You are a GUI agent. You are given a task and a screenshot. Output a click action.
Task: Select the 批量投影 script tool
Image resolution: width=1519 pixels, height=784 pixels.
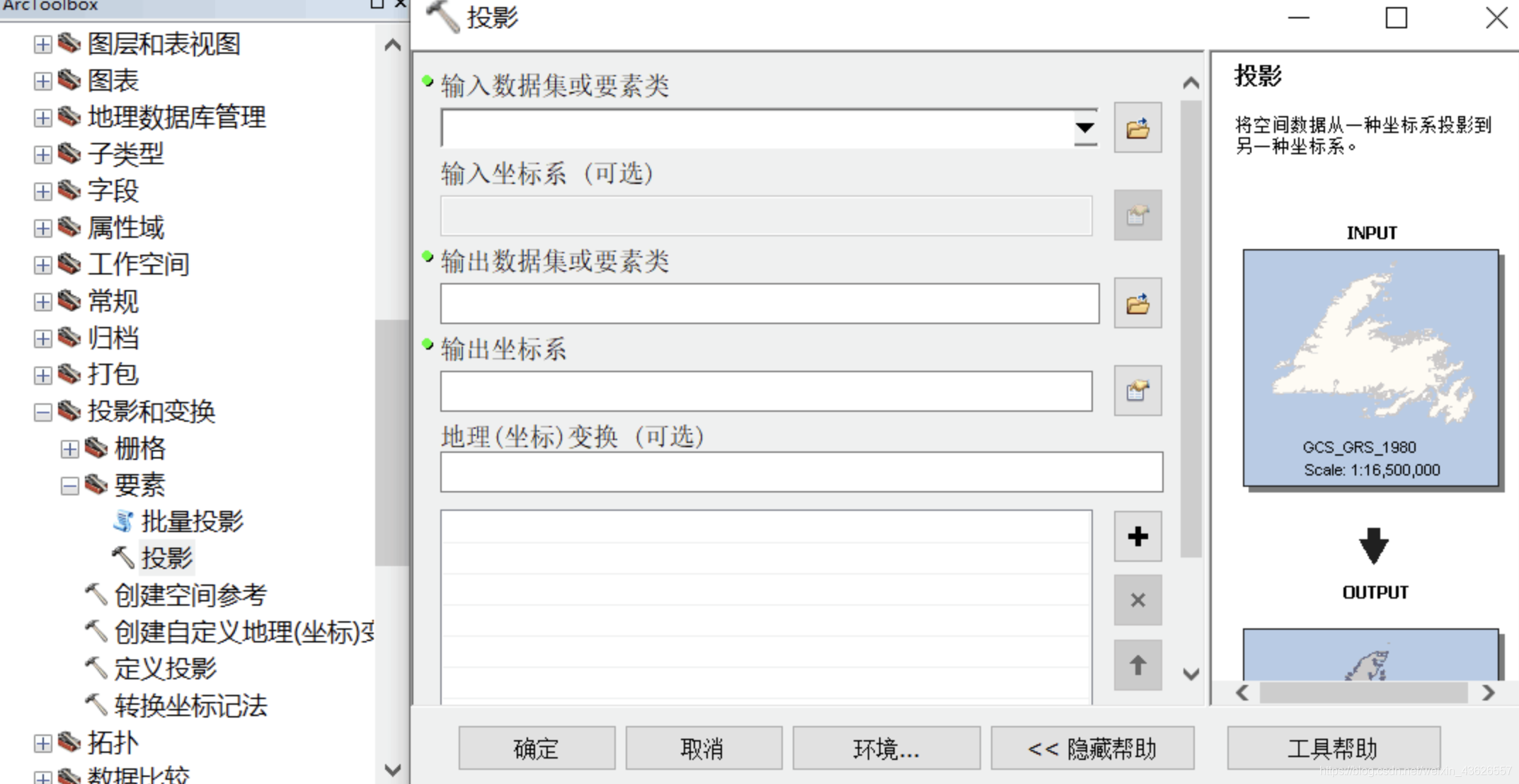[x=191, y=521]
